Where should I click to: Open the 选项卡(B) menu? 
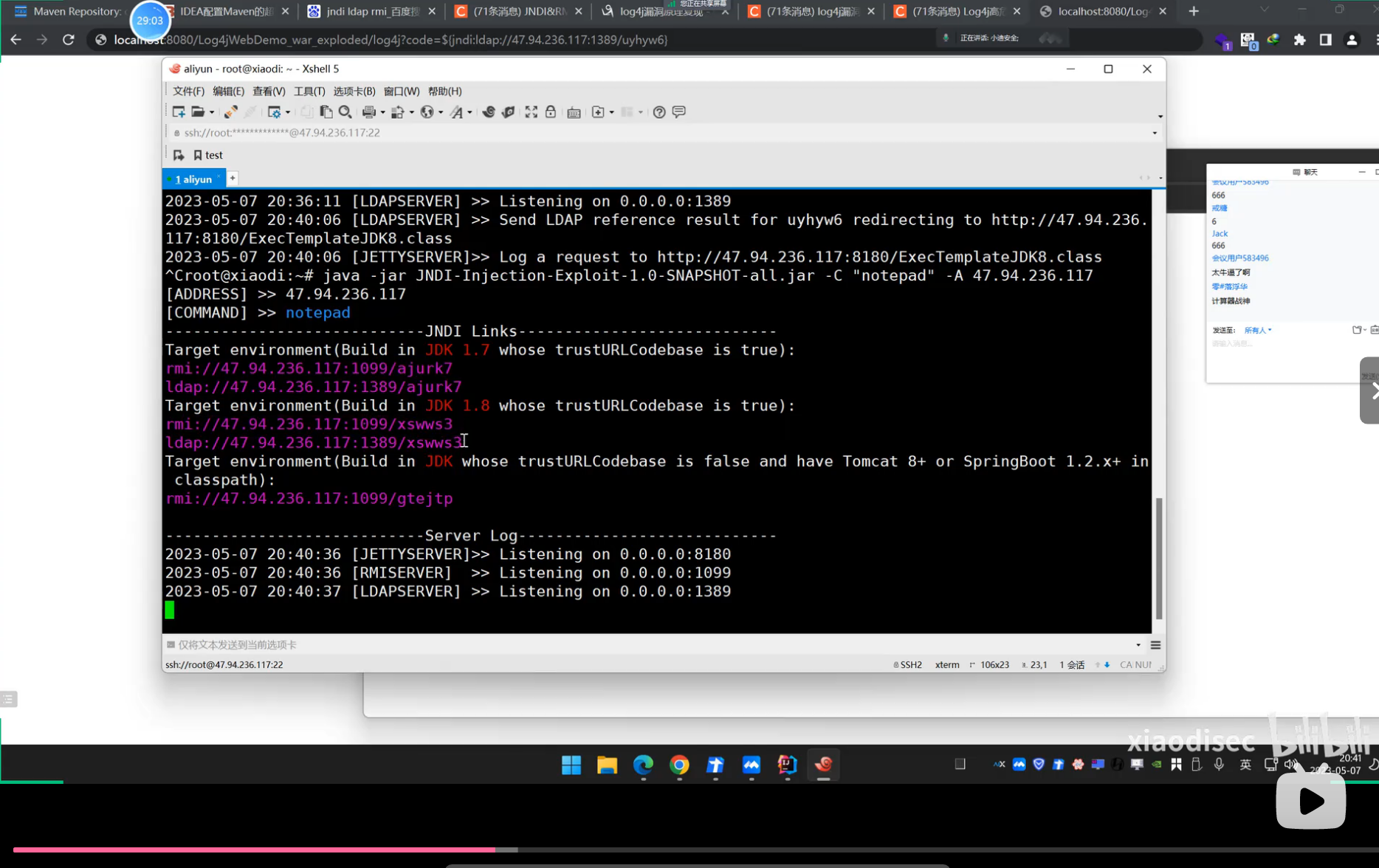354,91
